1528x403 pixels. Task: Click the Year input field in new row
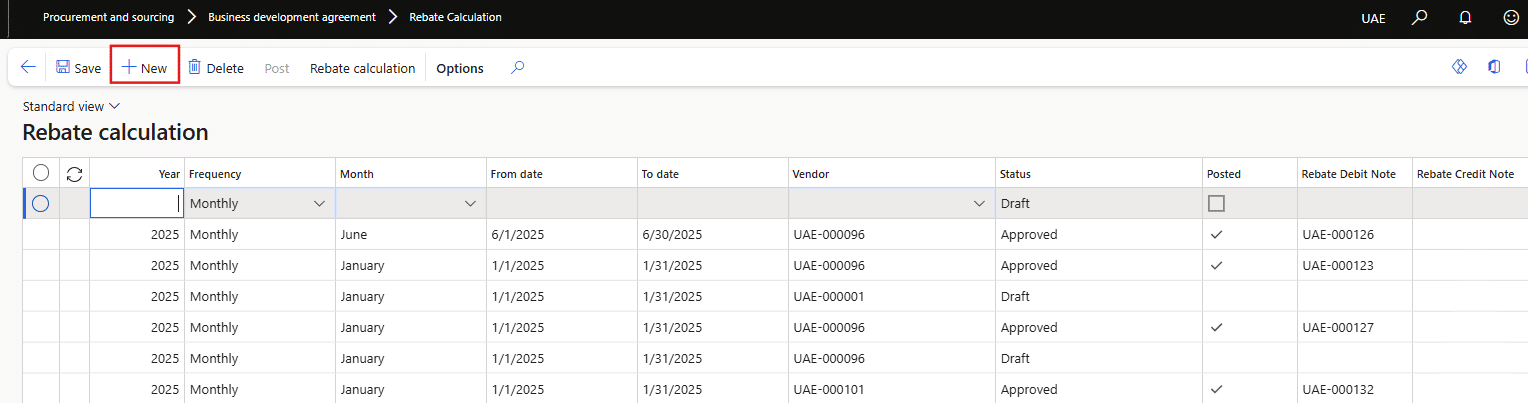pyautogui.click(x=136, y=203)
